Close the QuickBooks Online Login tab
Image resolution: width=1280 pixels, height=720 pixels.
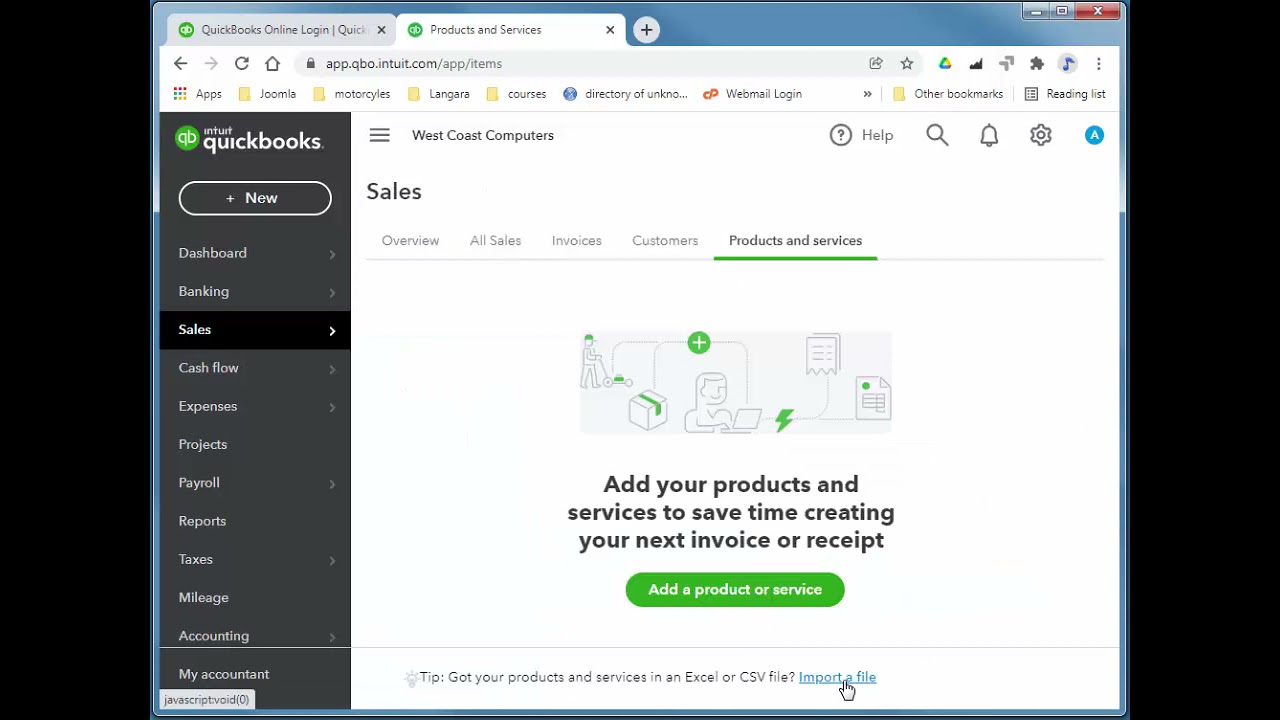click(381, 30)
